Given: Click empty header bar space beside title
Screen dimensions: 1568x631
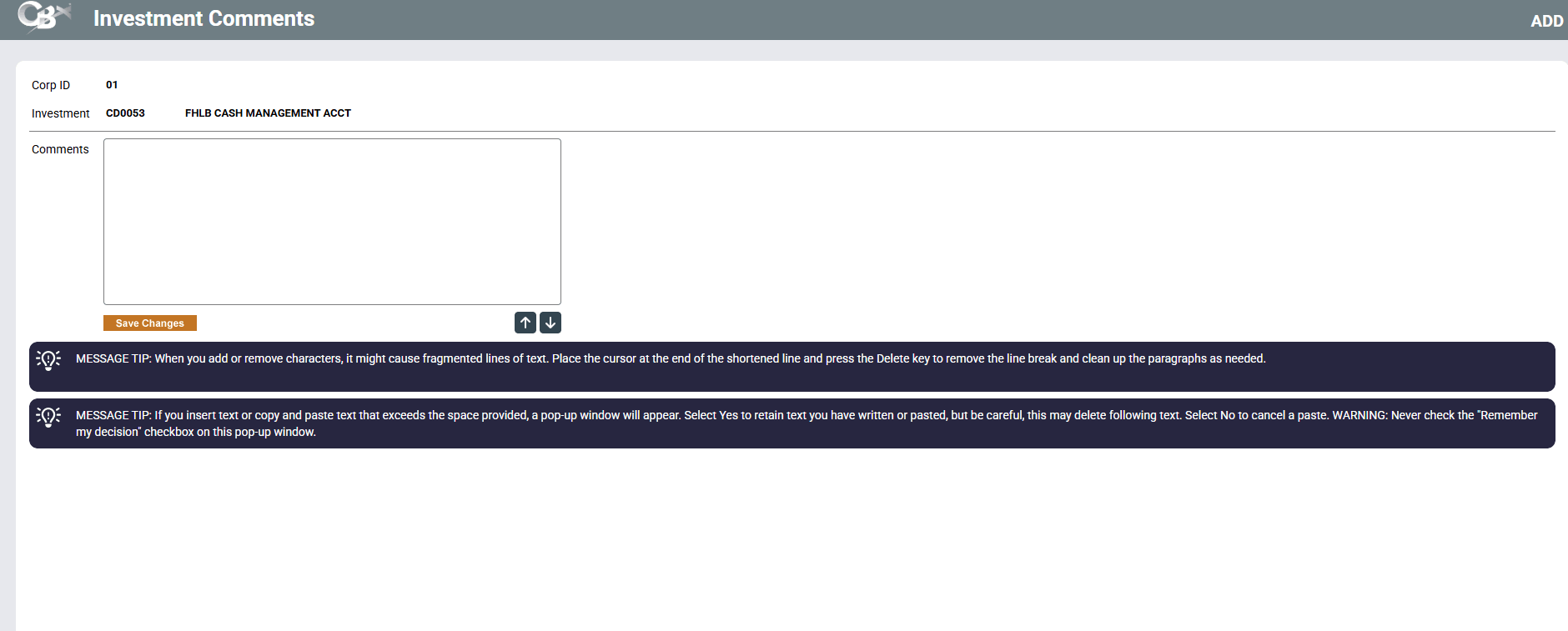Looking at the screenshot, I should (x=917, y=19).
